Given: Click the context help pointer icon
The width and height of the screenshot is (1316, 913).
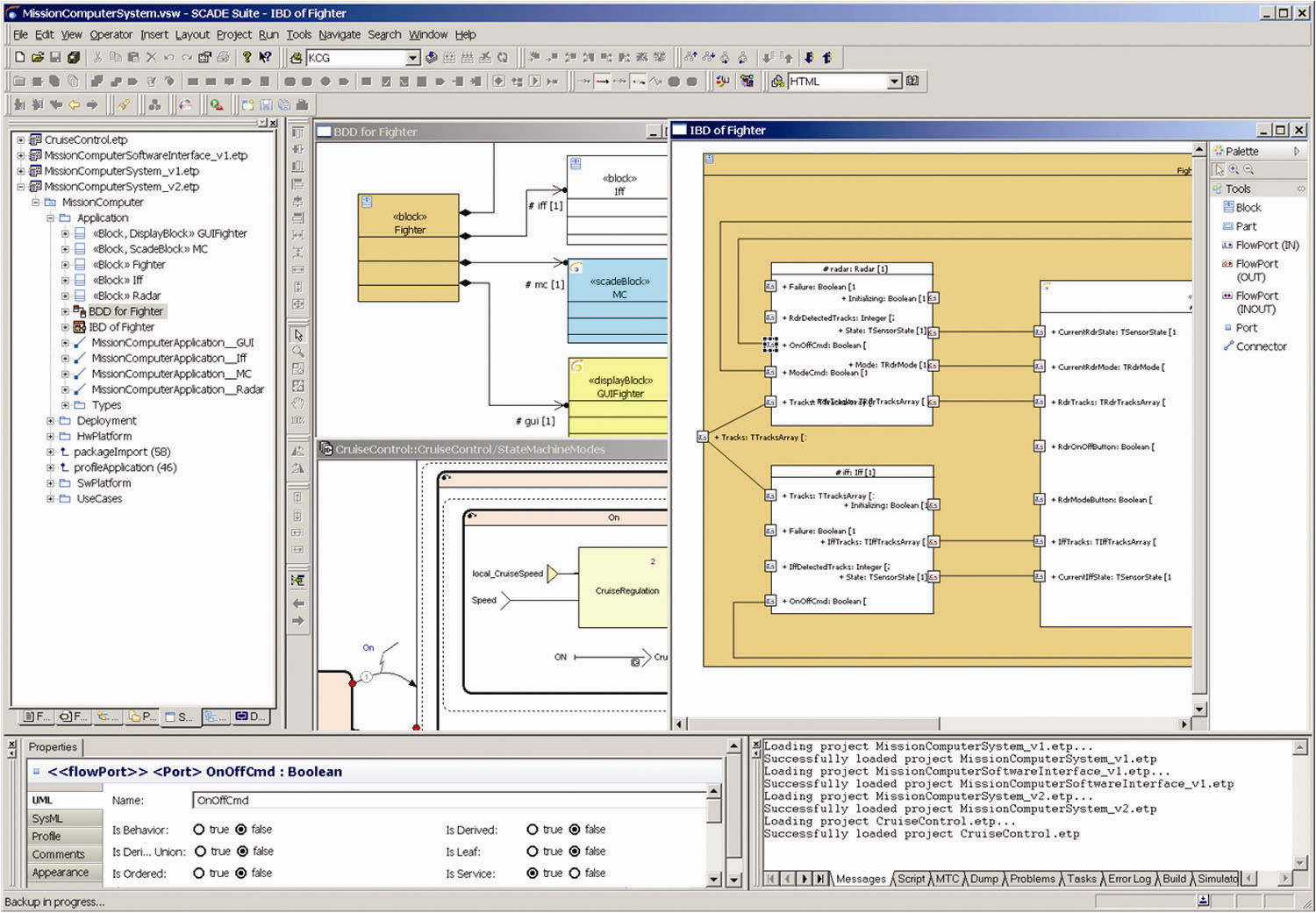Looking at the screenshot, I should point(265,57).
